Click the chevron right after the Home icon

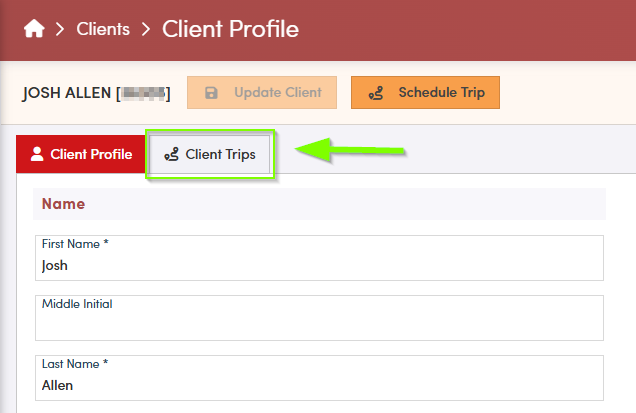[61, 29]
